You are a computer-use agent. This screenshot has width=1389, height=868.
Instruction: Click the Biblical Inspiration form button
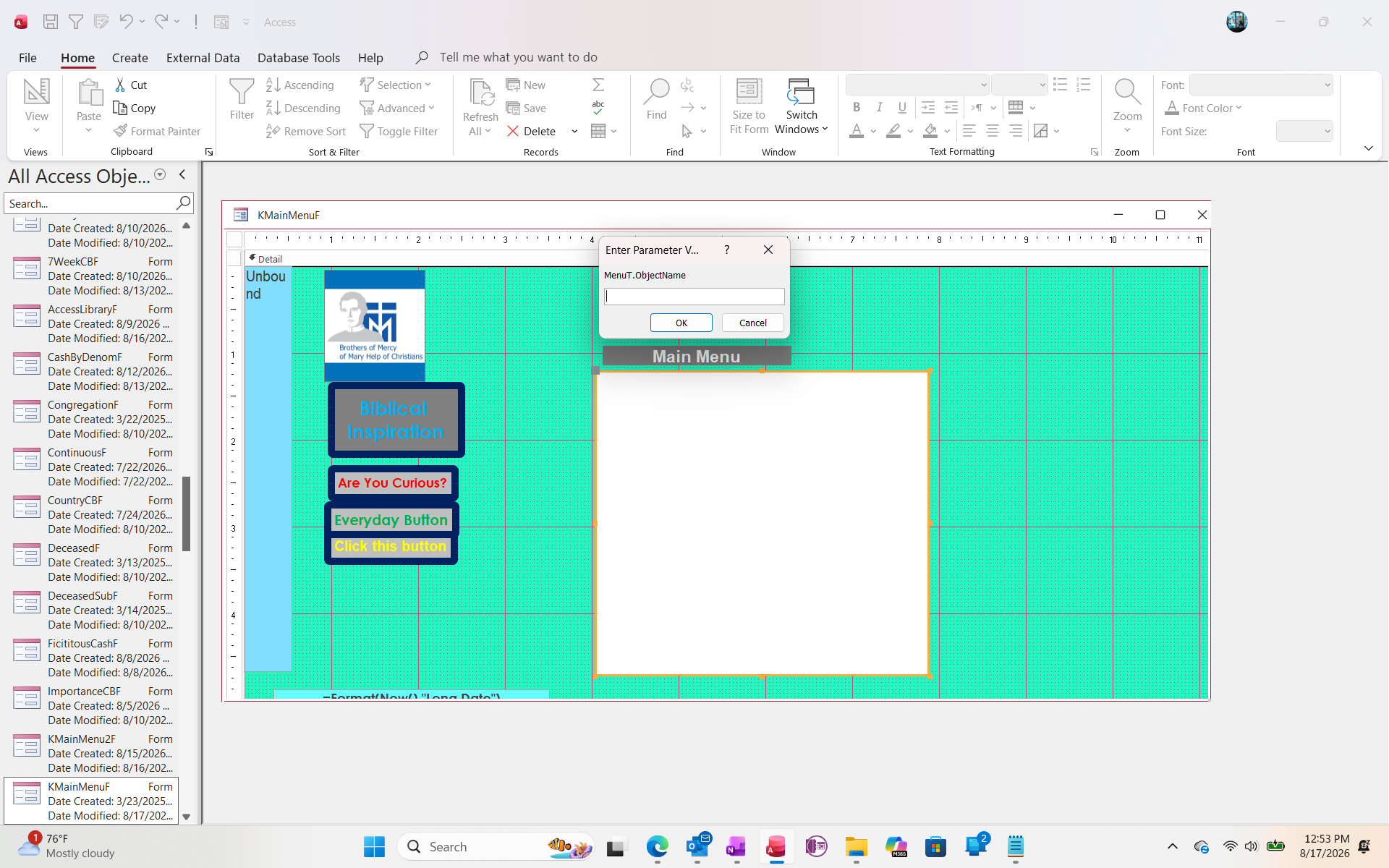[x=396, y=420]
